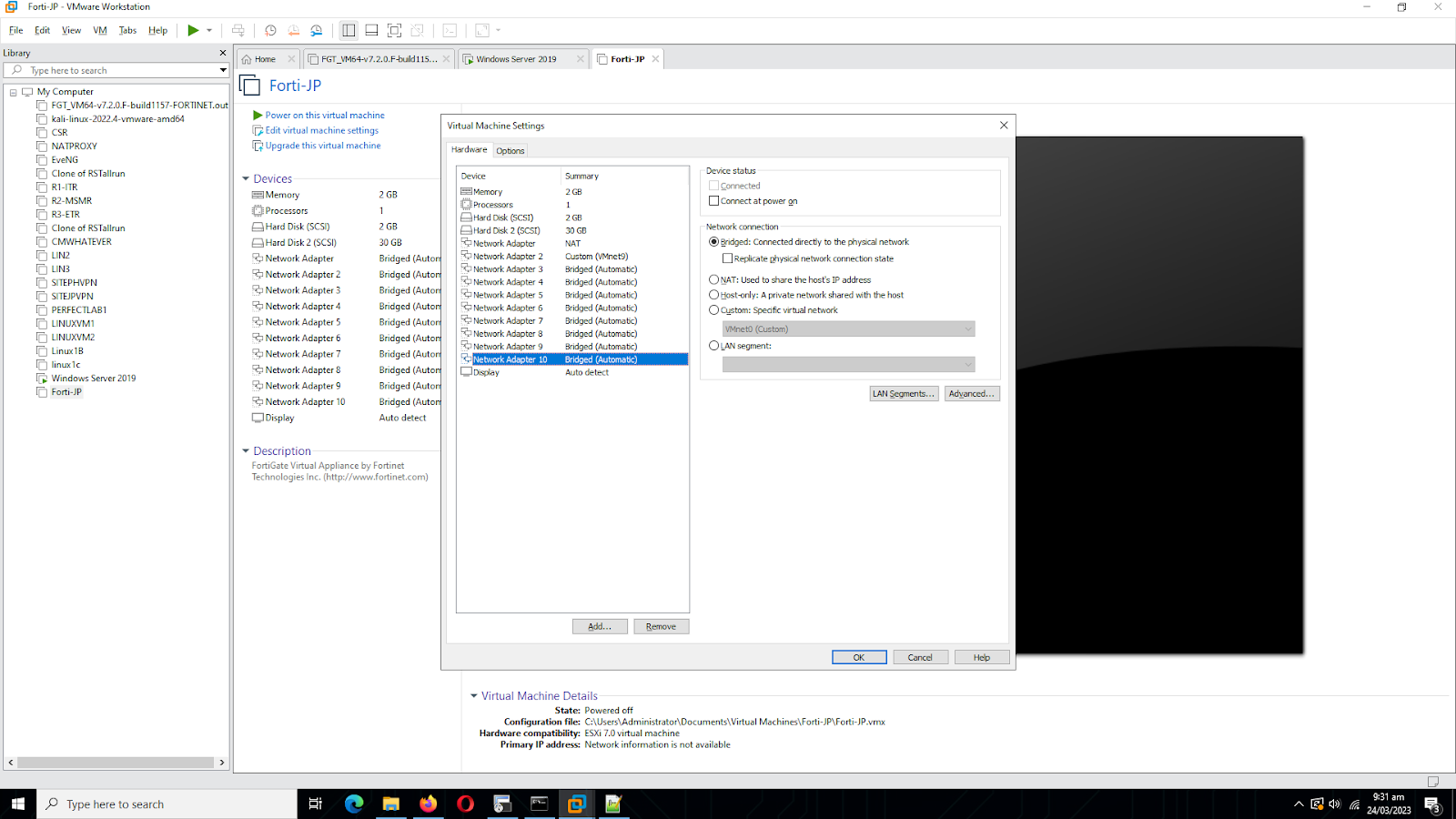Open the VM menu
Viewport: 1456px width, 819px height.
tap(100, 30)
